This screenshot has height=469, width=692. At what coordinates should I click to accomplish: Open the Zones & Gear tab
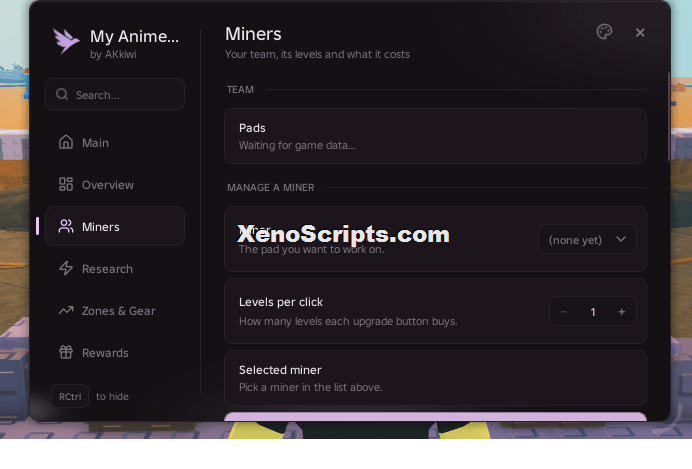[115, 311]
